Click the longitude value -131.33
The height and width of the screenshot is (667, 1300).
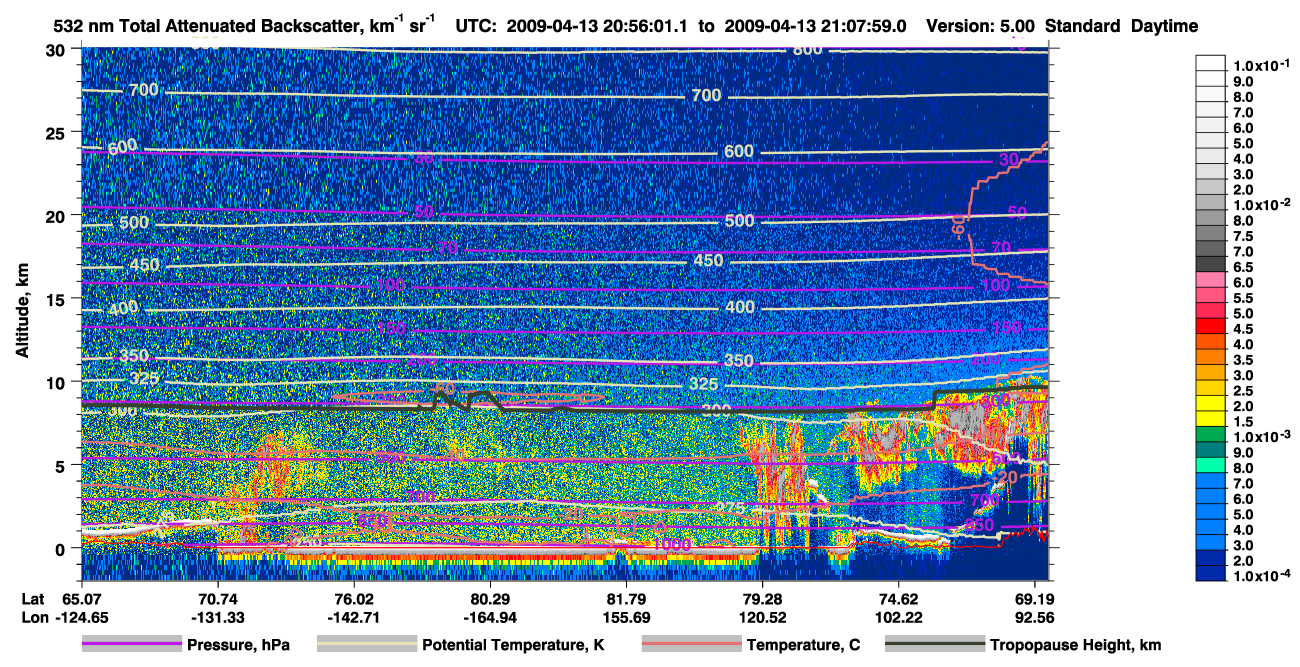click(217, 617)
